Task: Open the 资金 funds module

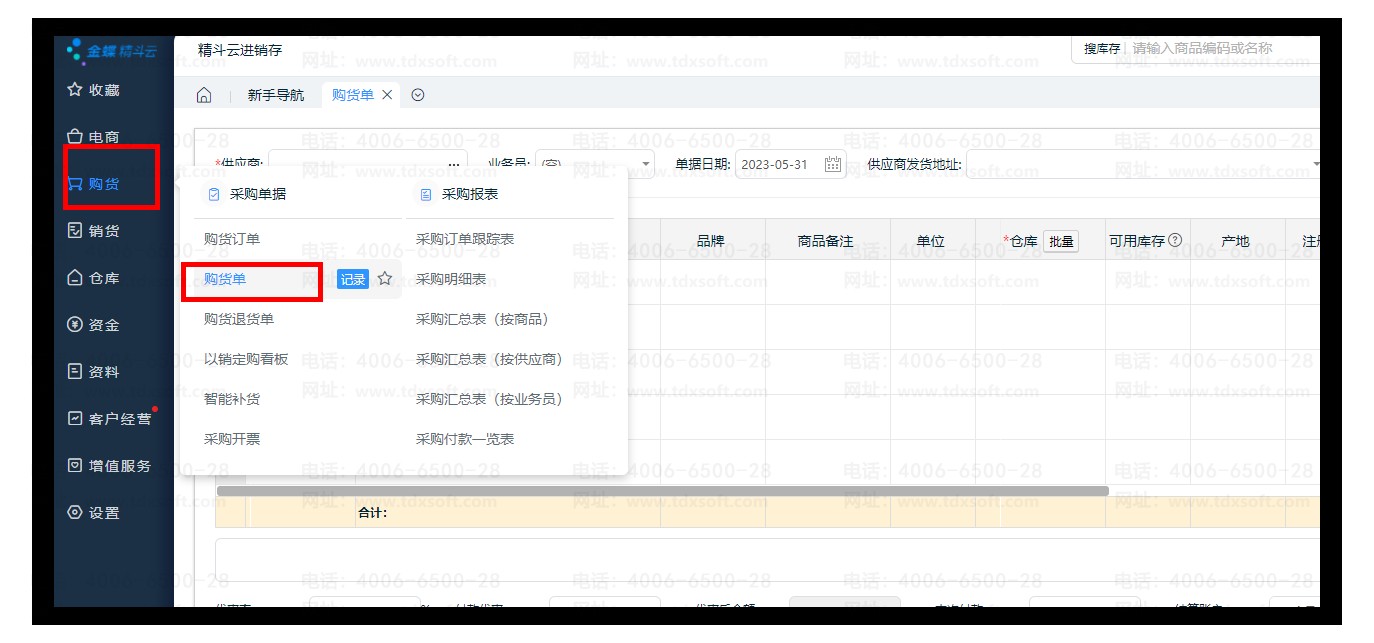Action: click(93, 325)
